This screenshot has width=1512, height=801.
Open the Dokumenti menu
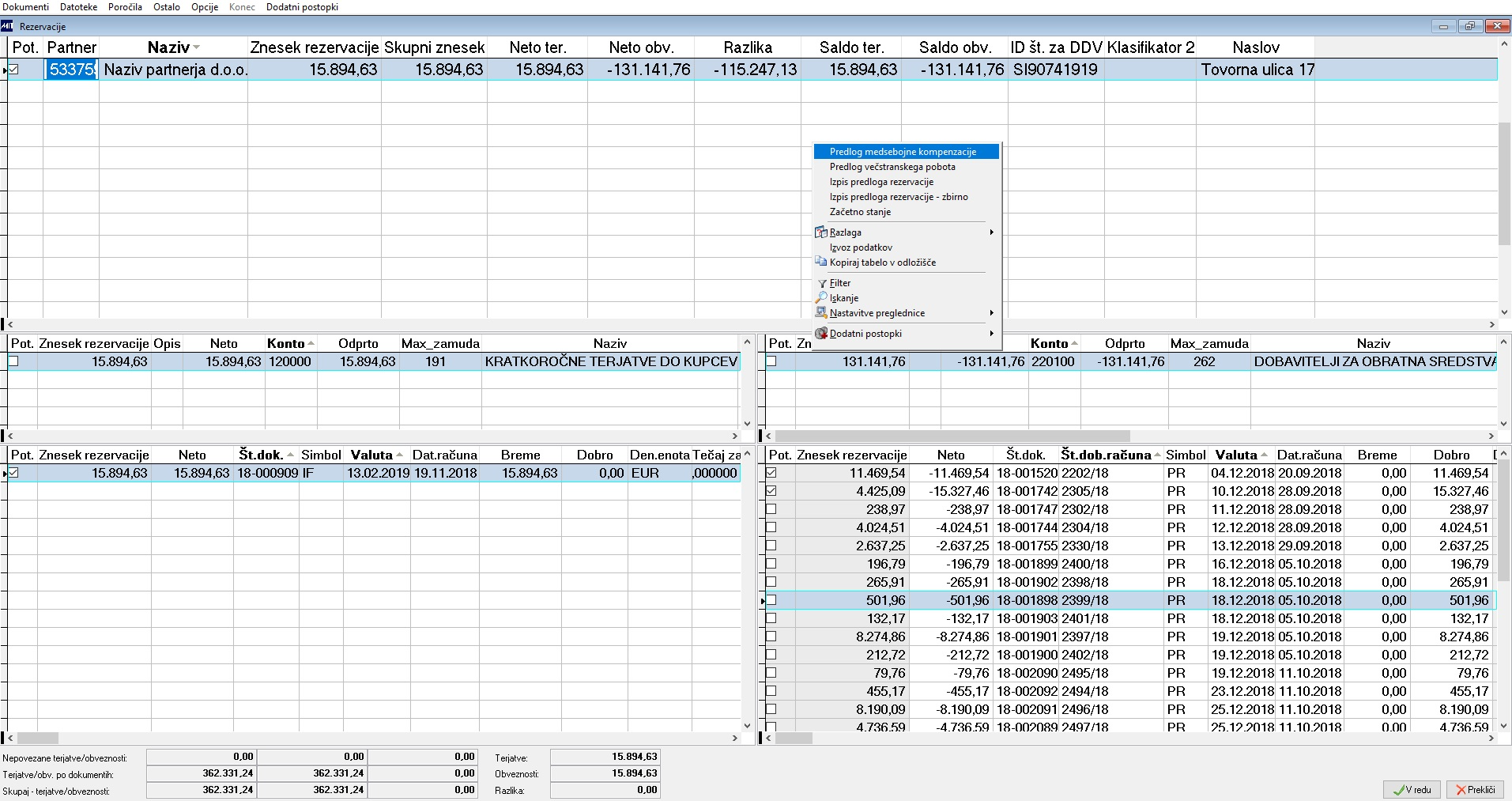point(26,7)
